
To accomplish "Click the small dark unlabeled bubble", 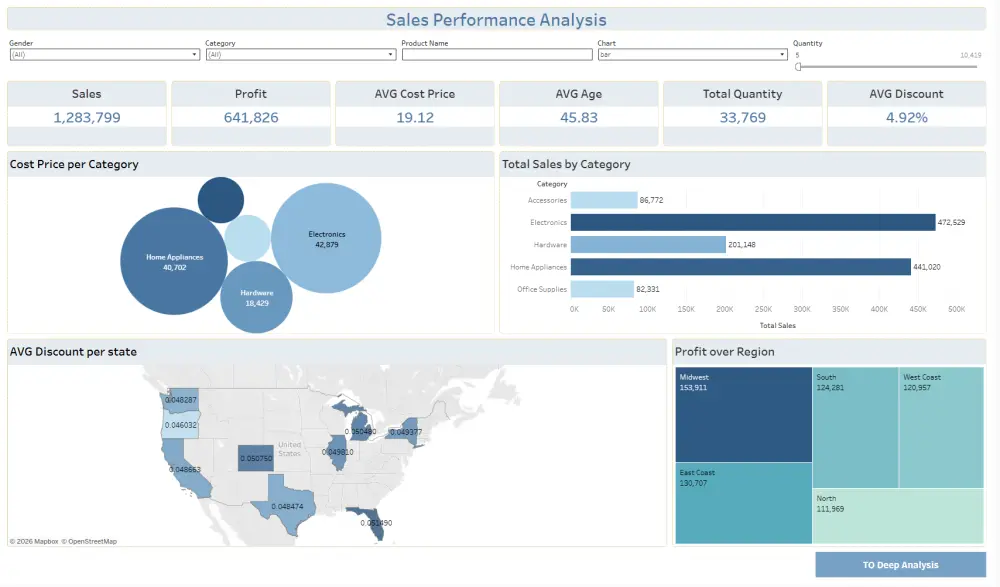I will tap(221, 200).
